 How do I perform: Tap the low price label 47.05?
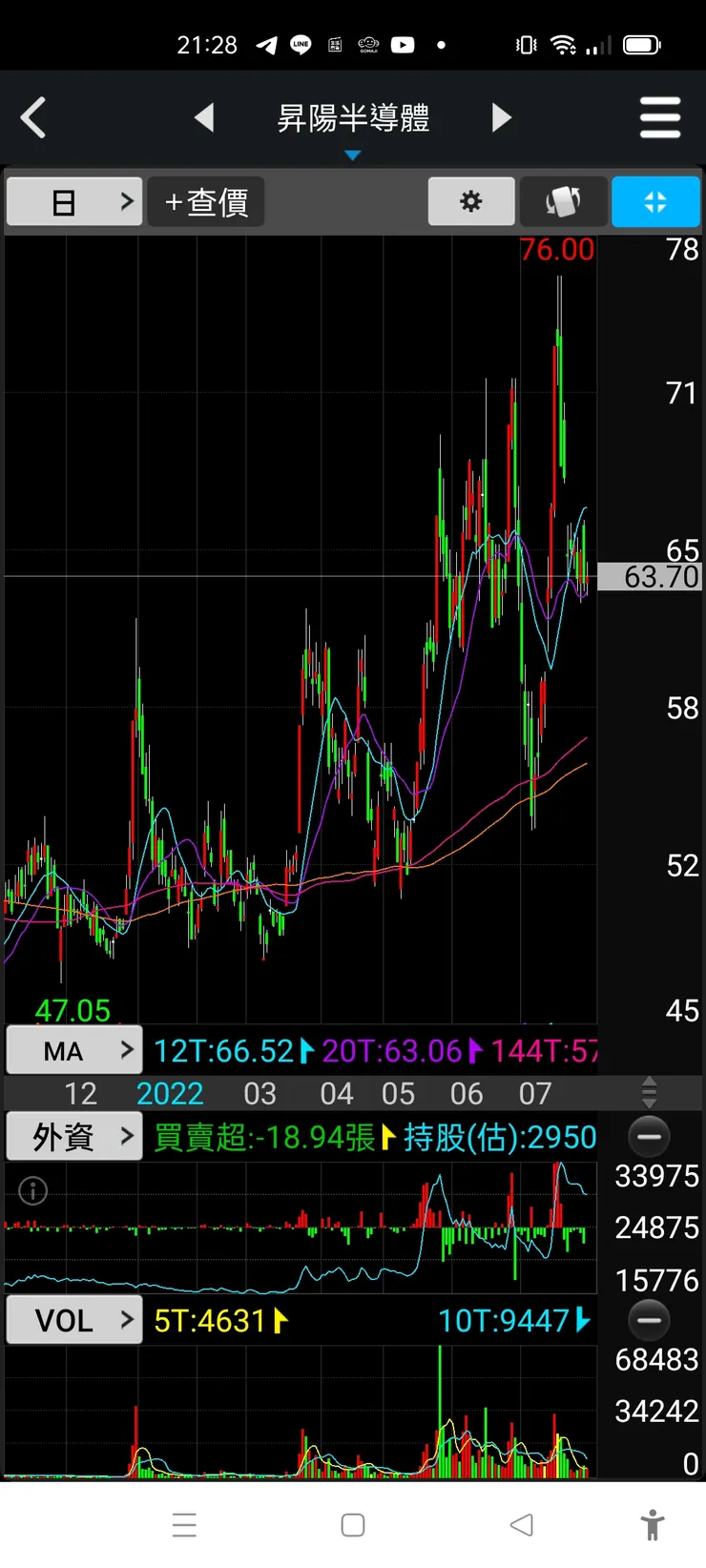point(73,1010)
